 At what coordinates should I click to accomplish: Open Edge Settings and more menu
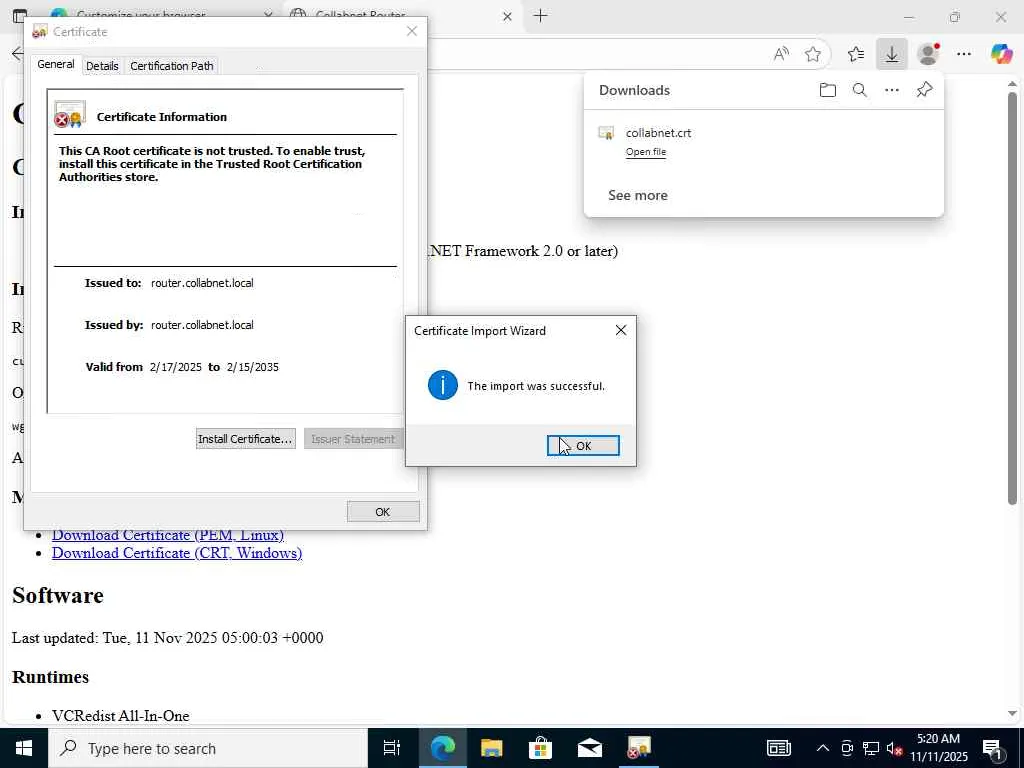point(964,54)
